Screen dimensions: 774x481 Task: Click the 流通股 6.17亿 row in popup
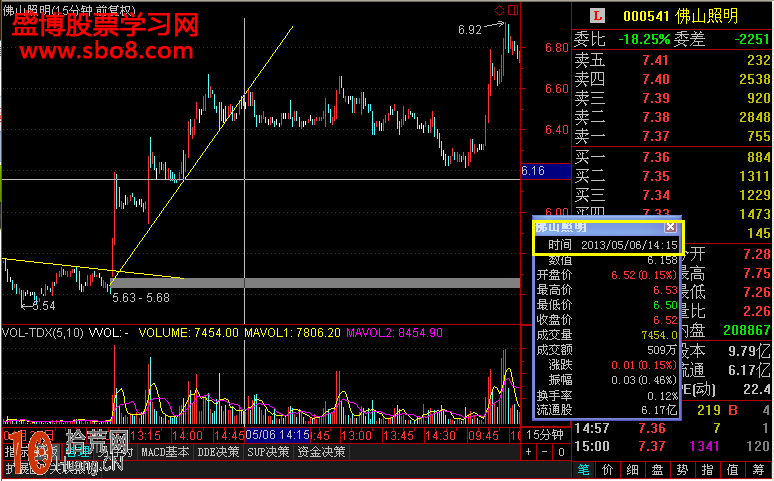607,410
